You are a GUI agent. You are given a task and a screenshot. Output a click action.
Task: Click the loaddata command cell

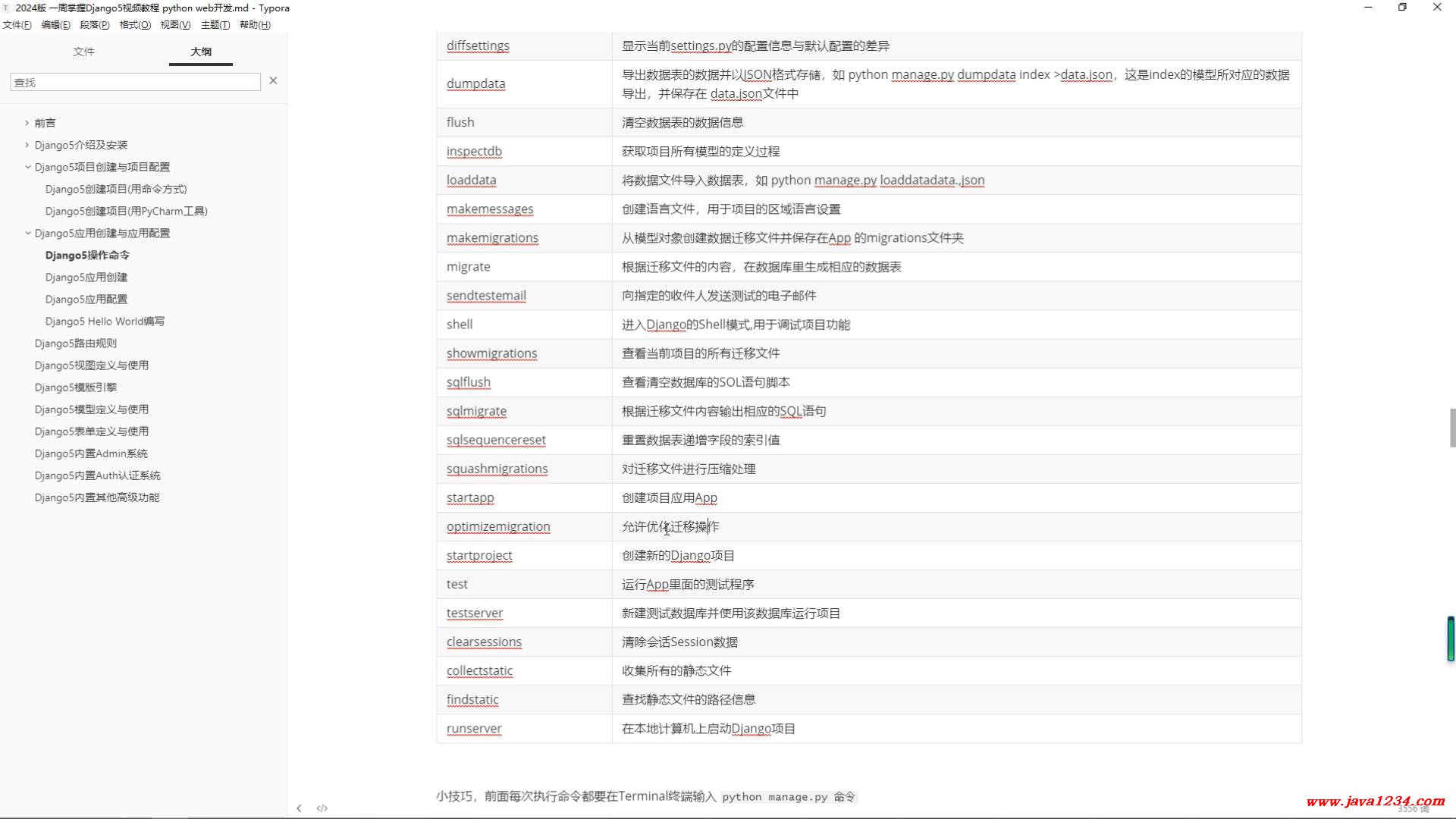pyautogui.click(x=524, y=180)
